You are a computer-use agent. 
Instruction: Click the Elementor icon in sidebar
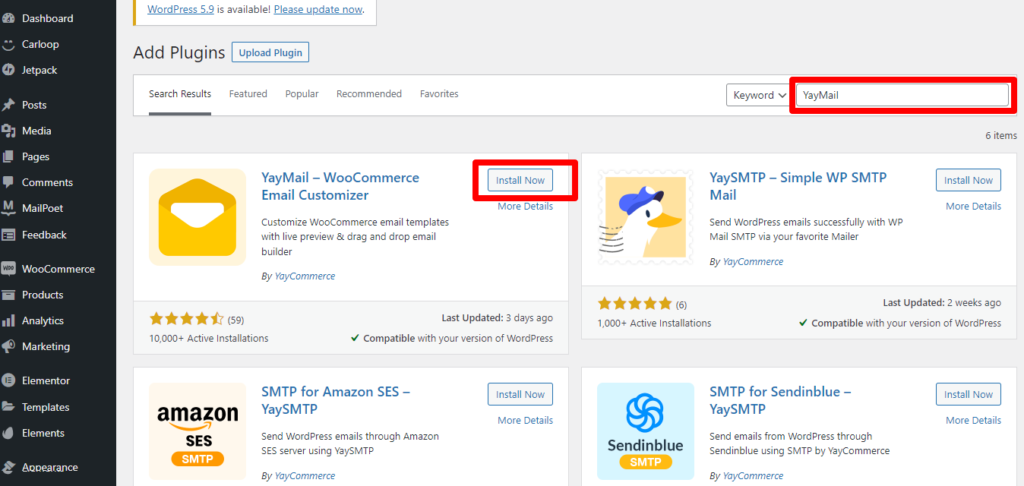tap(8, 380)
